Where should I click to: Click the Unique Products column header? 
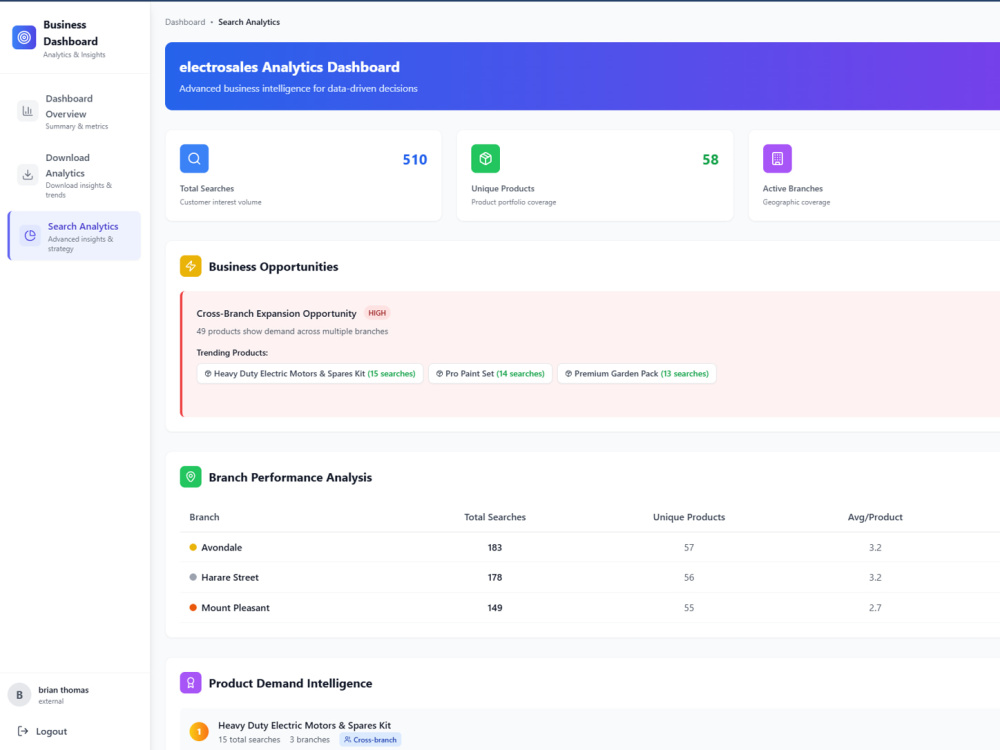tap(689, 517)
